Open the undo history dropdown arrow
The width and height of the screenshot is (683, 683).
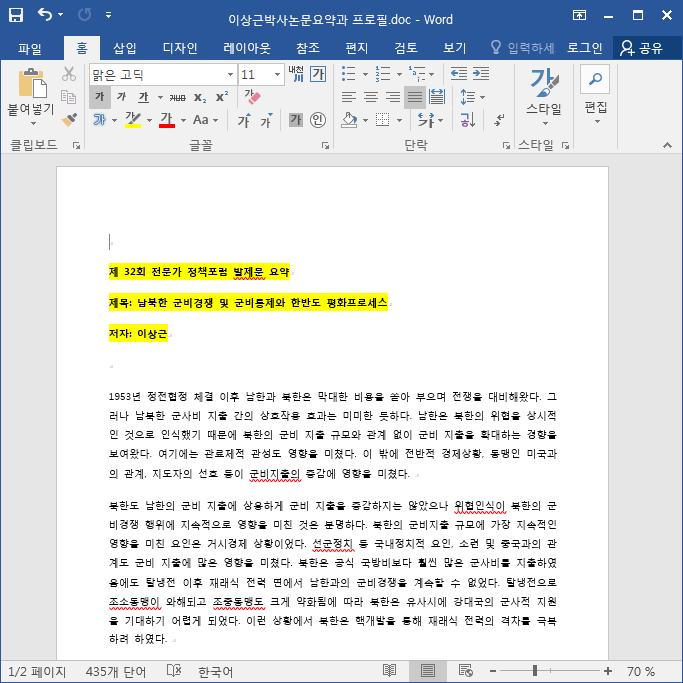[x=61, y=15]
